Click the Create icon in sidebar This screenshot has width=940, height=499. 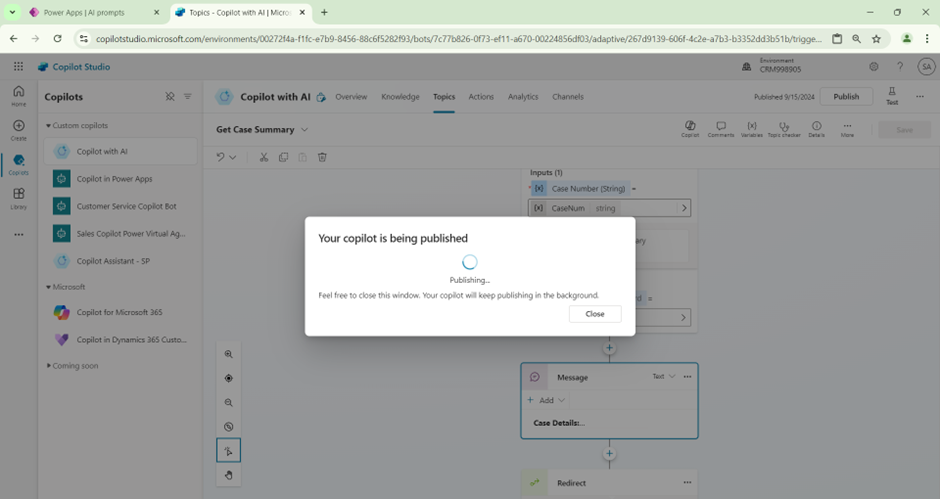(18, 130)
